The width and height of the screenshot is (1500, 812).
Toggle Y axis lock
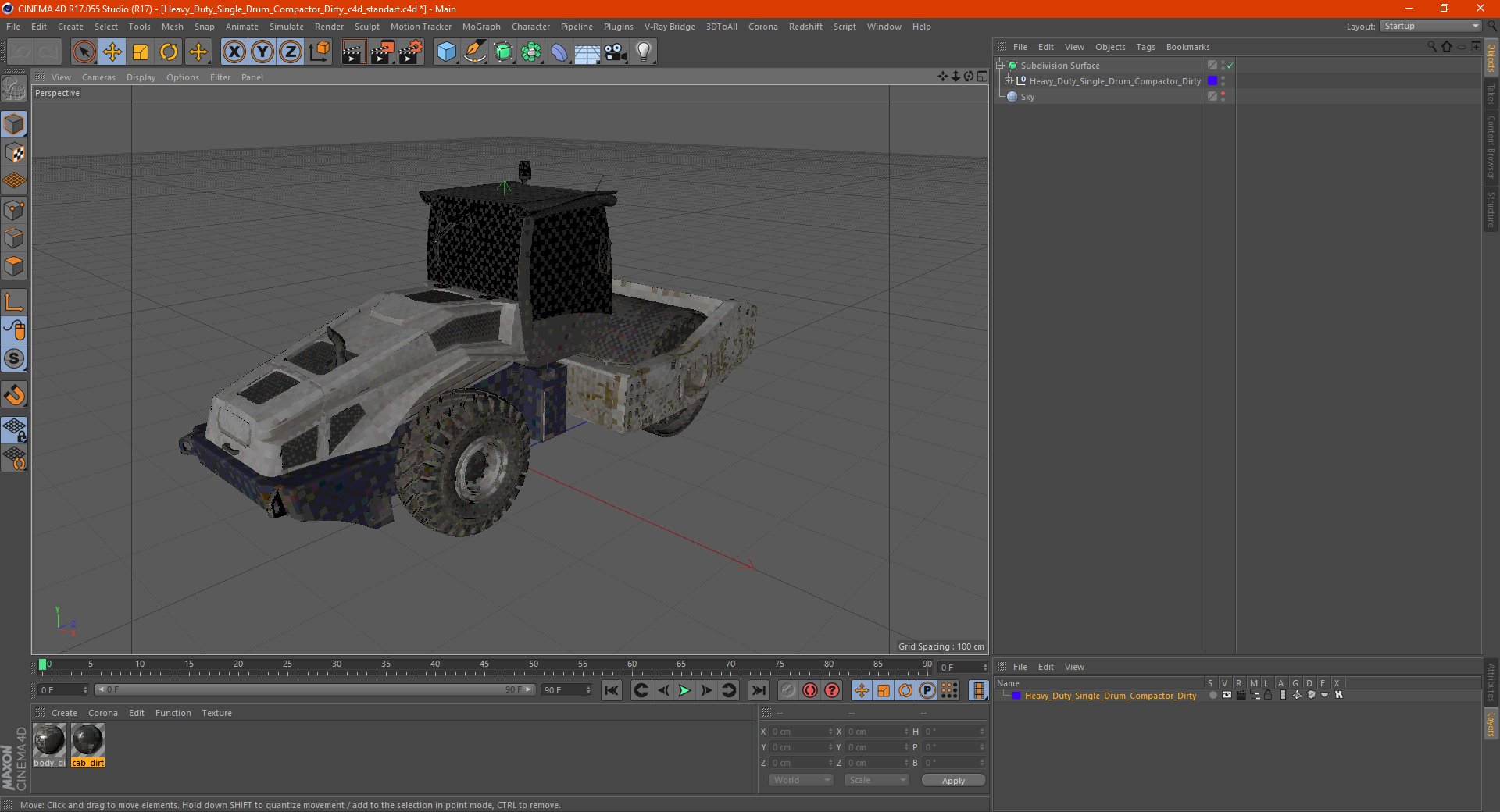point(262,52)
